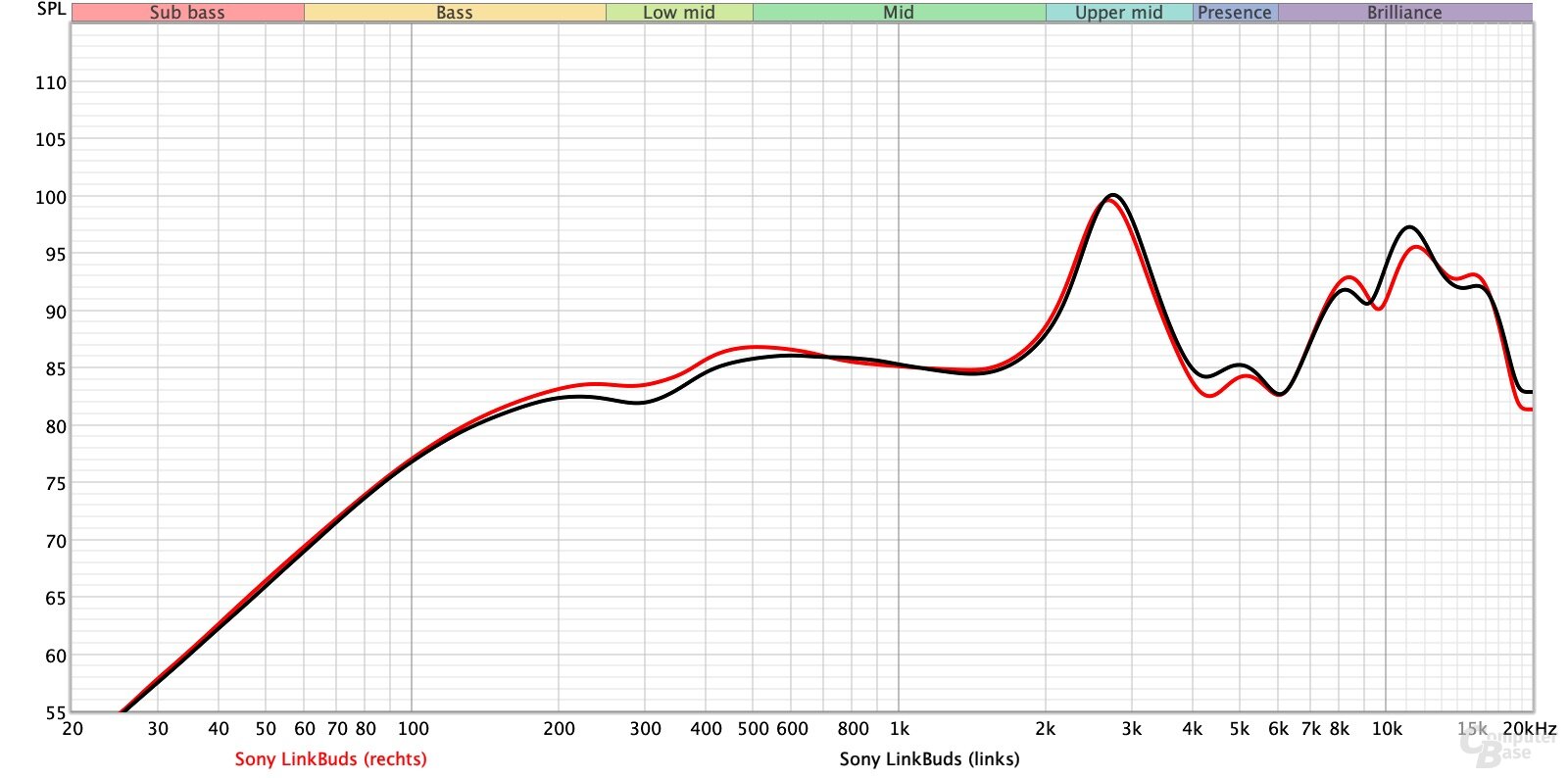This screenshot has width=1568, height=778.
Task: Click the 7k frequency axis label
Action: click(1311, 729)
